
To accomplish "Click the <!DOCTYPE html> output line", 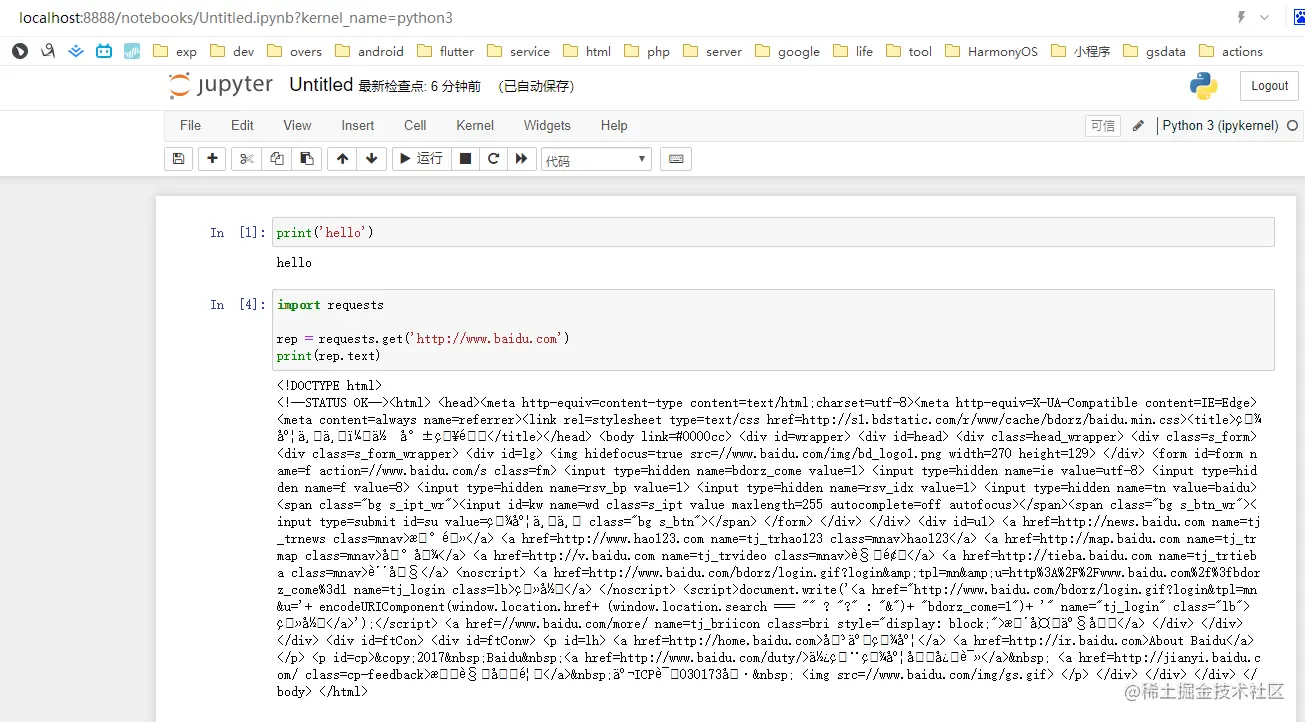I will pos(329,385).
